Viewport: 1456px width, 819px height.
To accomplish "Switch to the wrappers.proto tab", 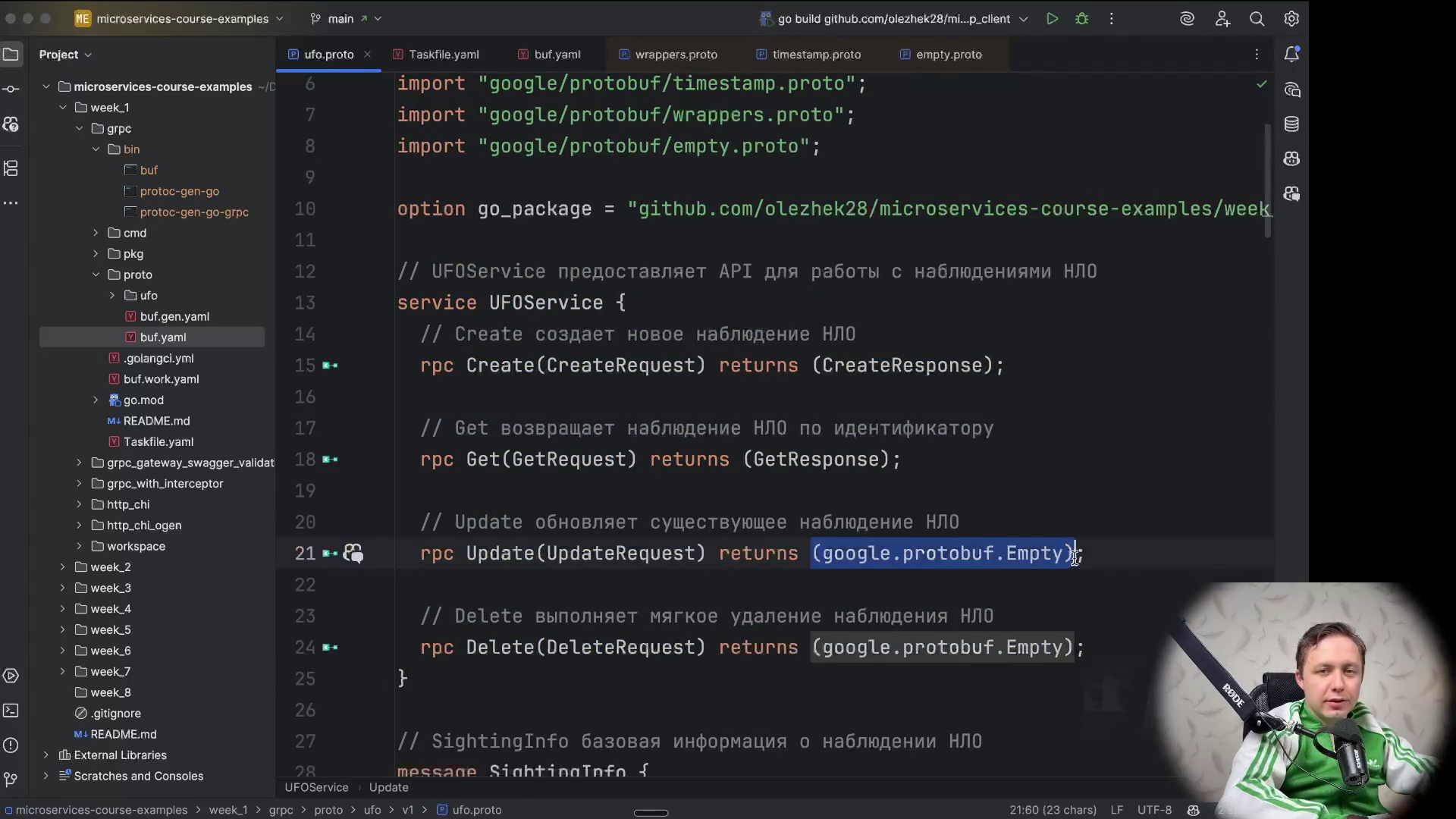I will (x=675, y=55).
